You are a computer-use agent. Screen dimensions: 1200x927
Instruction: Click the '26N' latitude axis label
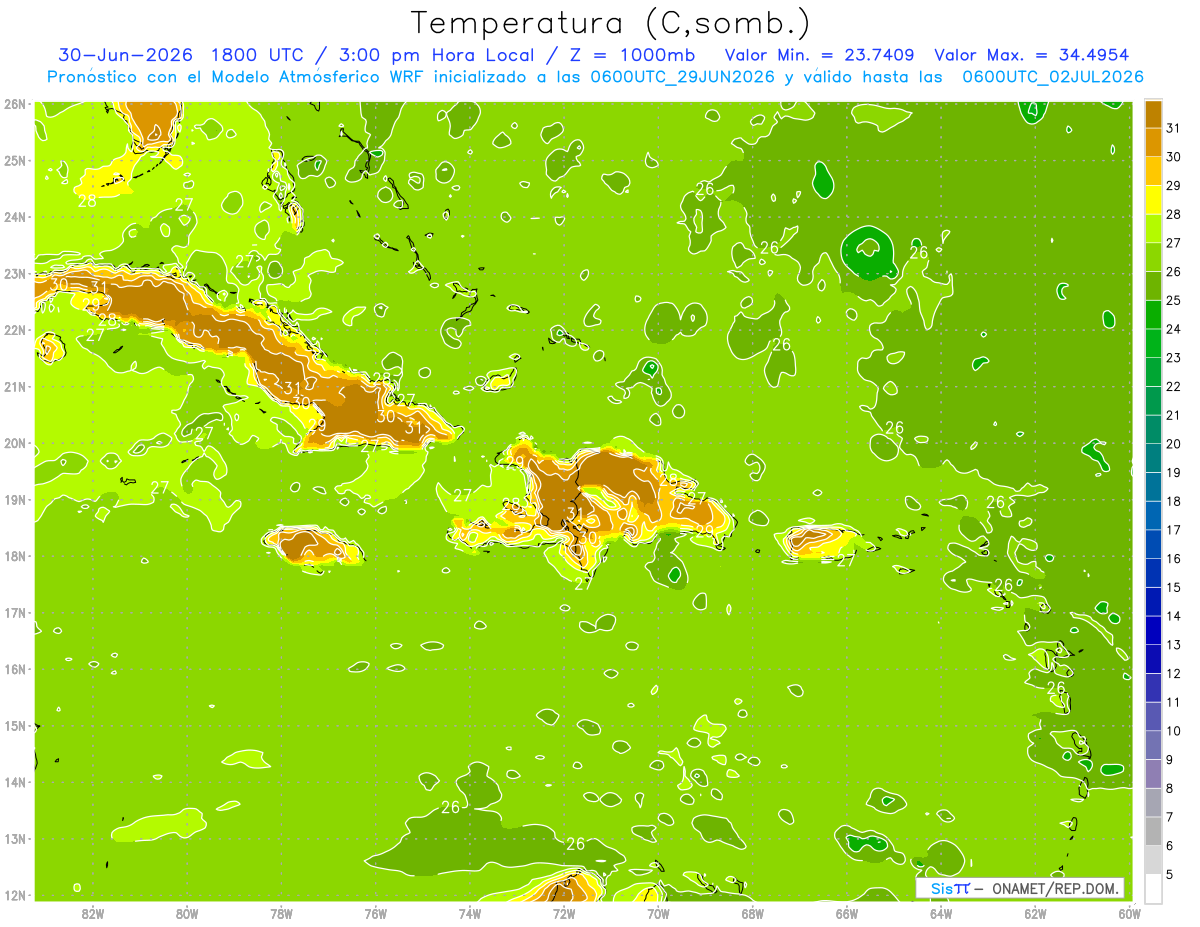(15, 104)
